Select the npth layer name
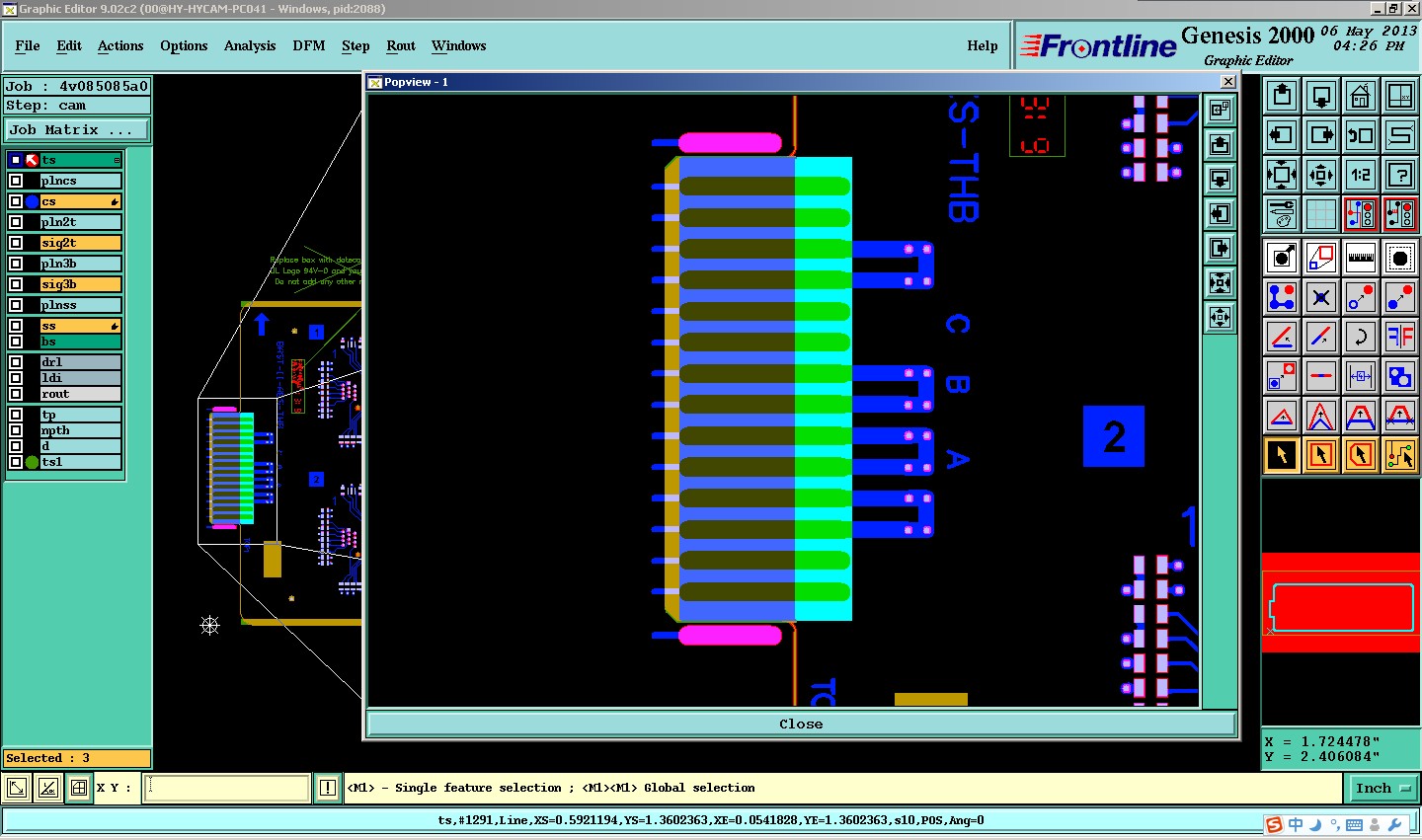The width and height of the screenshot is (1422, 840). 80,430
